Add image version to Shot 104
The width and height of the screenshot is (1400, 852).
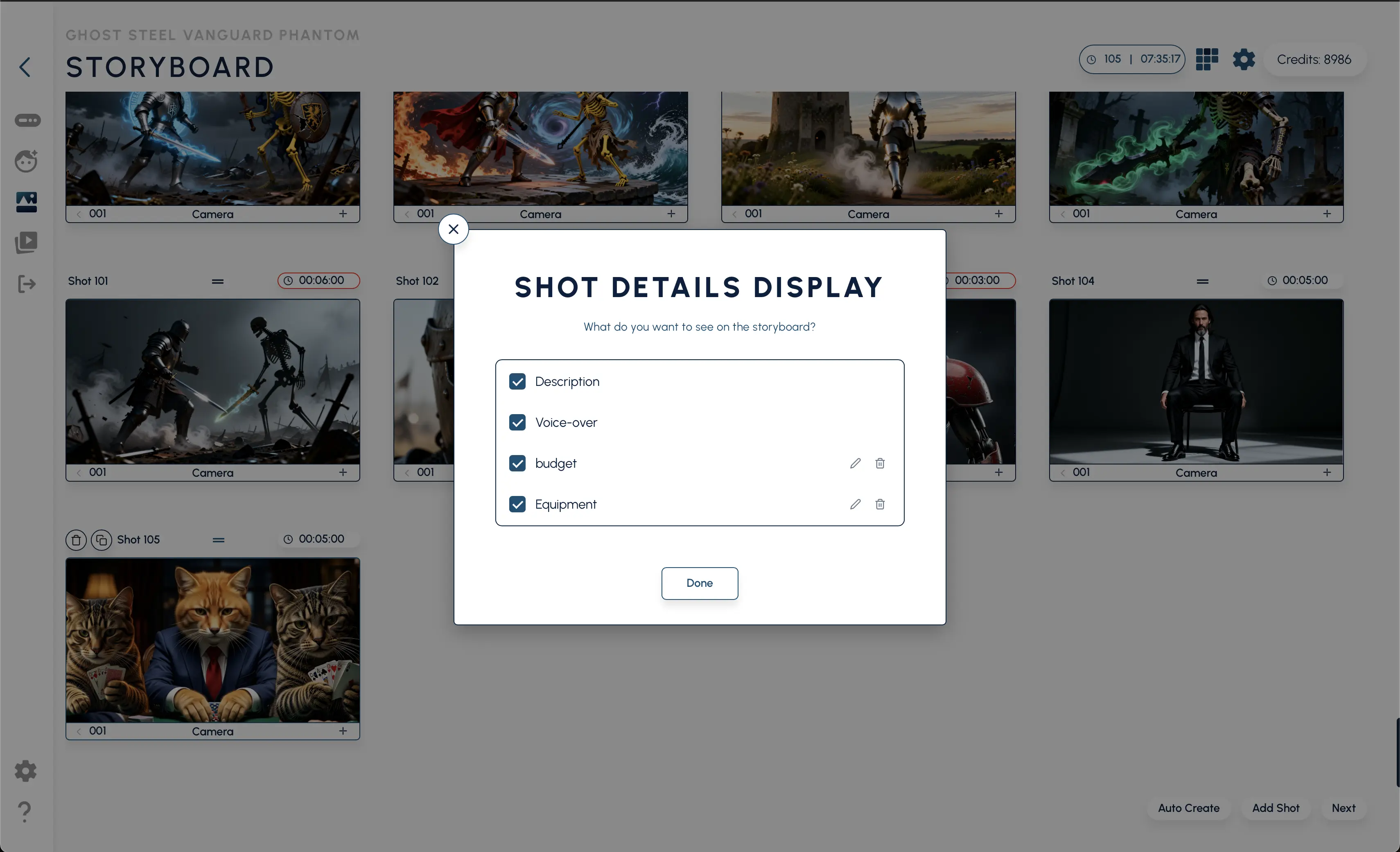[1327, 472]
